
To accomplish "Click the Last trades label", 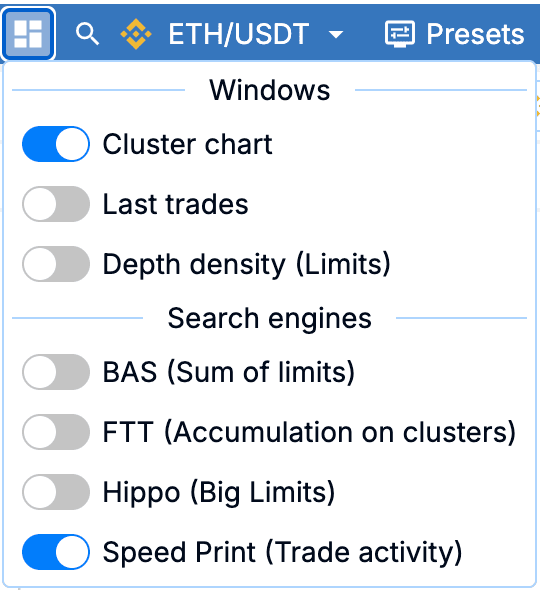I will click(175, 204).
